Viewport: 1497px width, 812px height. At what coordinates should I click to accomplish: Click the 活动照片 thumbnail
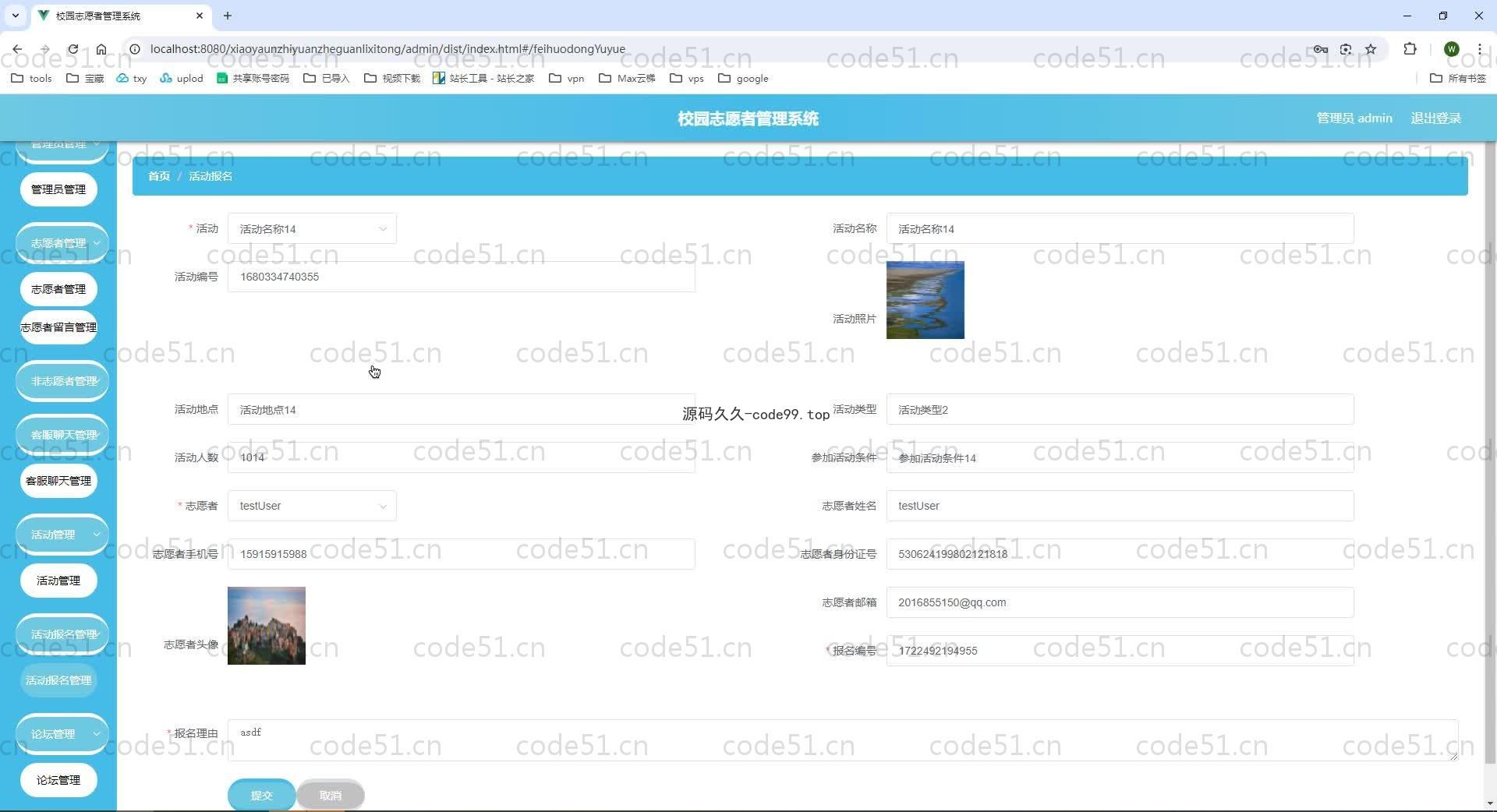(x=925, y=300)
